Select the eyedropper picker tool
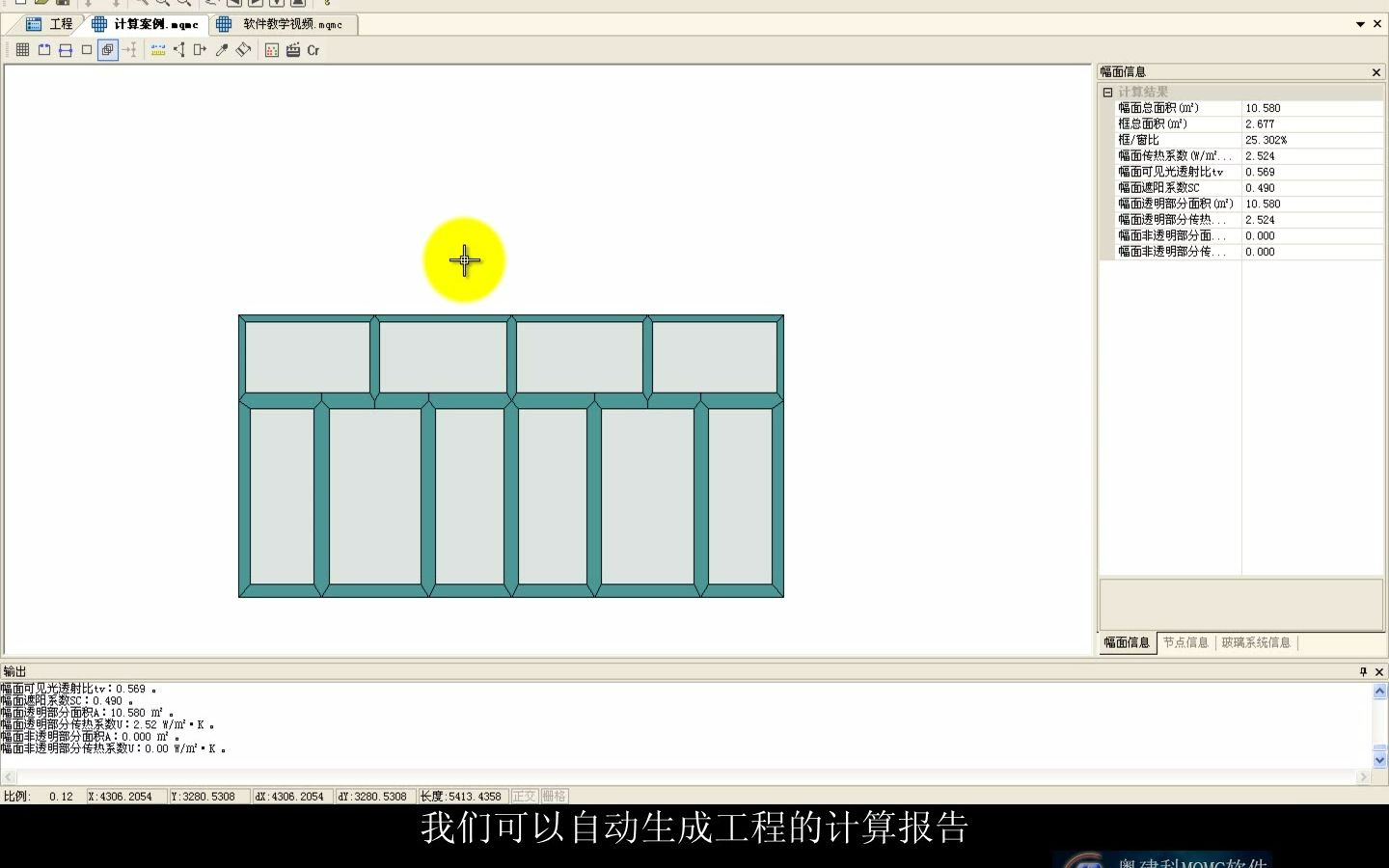The height and width of the screenshot is (868, 1389). [x=222, y=50]
